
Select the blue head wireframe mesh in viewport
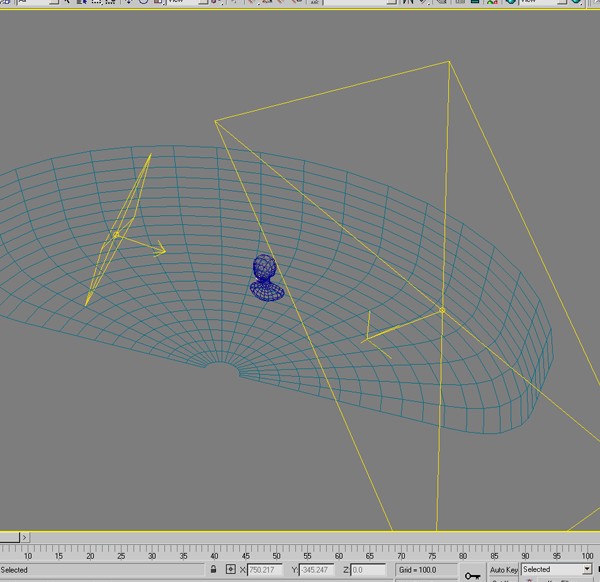tap(266, 277)
